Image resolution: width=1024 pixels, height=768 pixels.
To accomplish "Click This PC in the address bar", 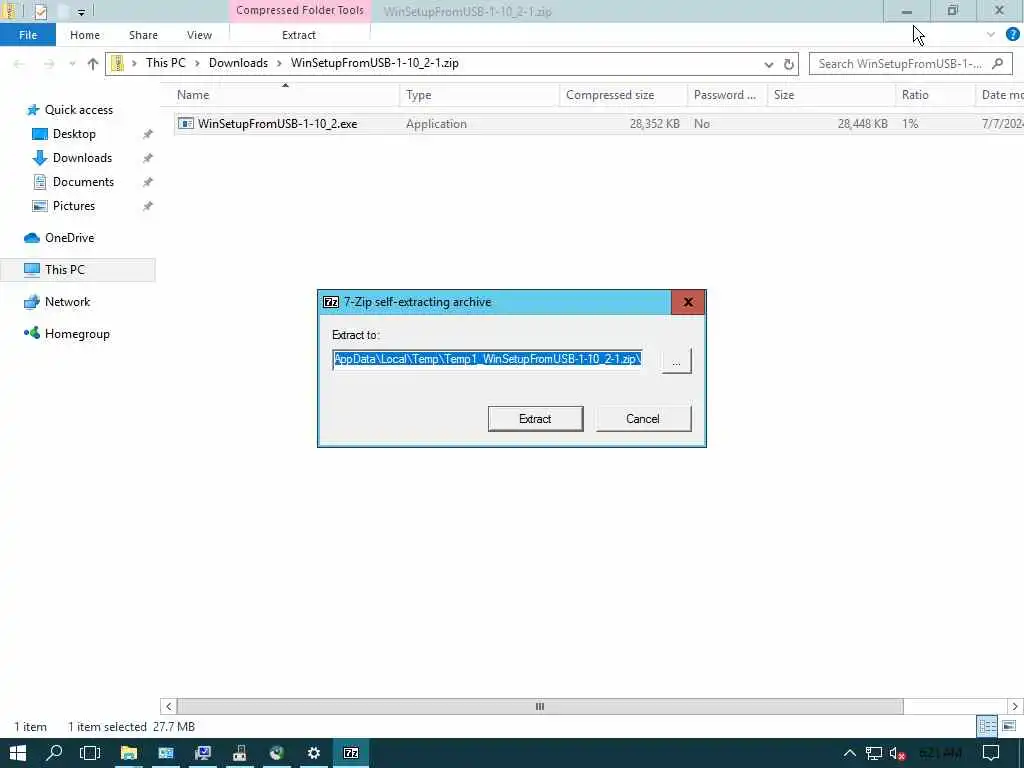I will pyautogui.click(x=166, y=63).
